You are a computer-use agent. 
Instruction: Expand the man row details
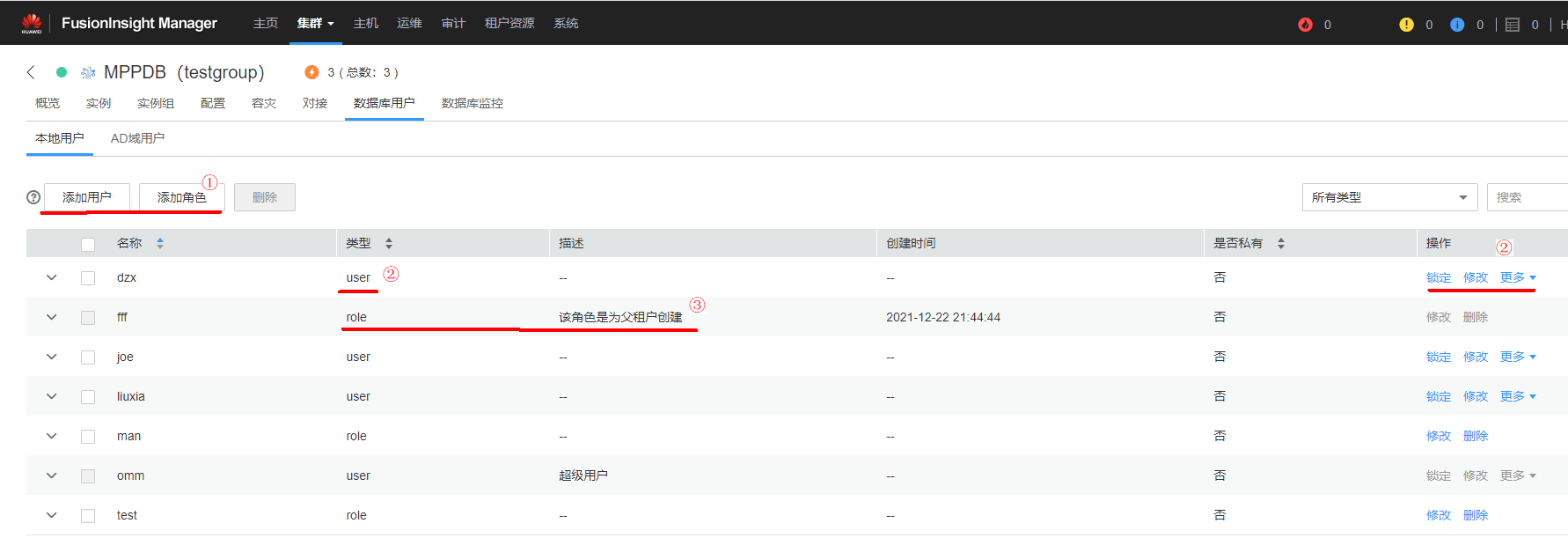[52, 436]
